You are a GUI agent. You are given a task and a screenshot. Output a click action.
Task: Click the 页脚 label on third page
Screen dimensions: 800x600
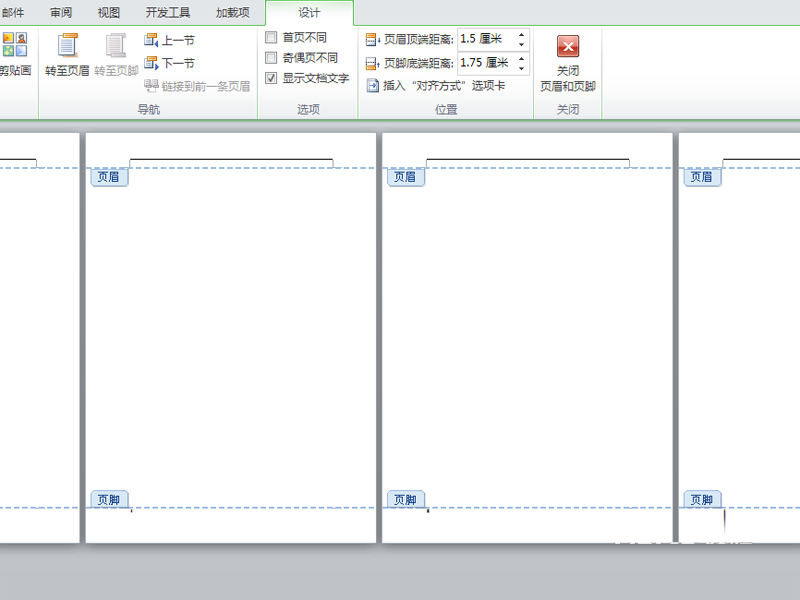pos(404,499)
